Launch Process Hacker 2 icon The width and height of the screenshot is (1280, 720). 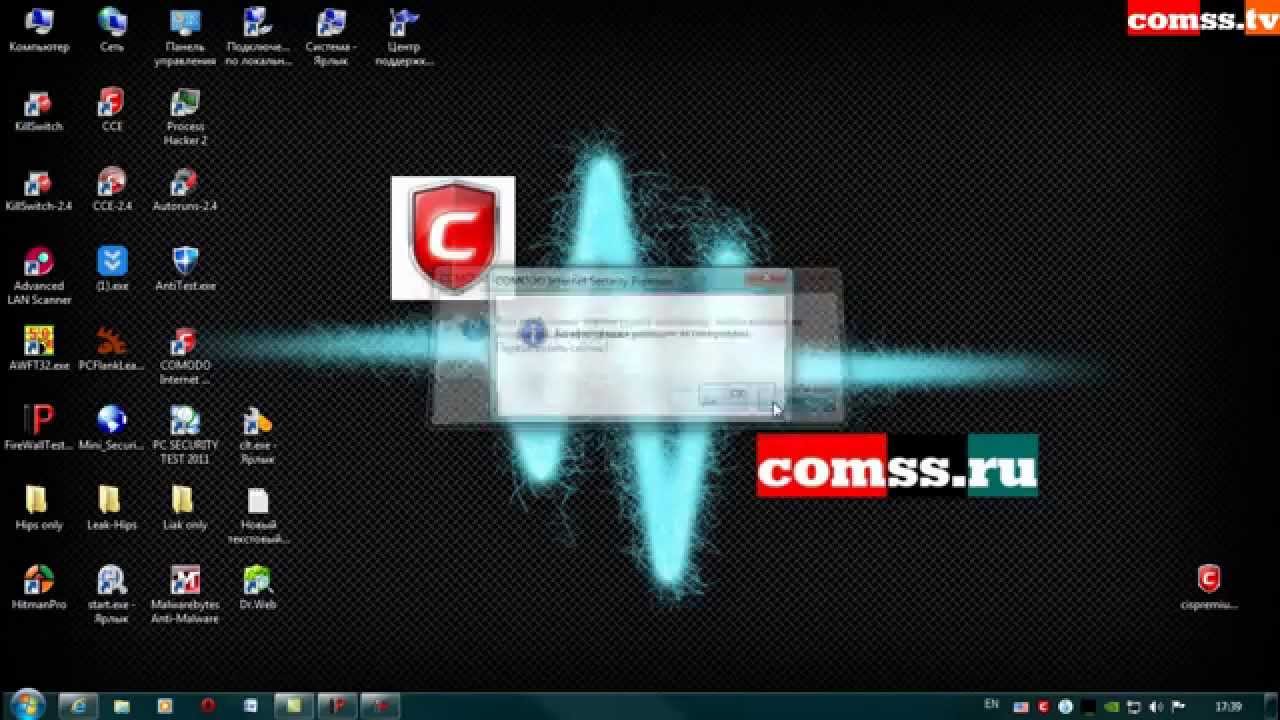185,117
